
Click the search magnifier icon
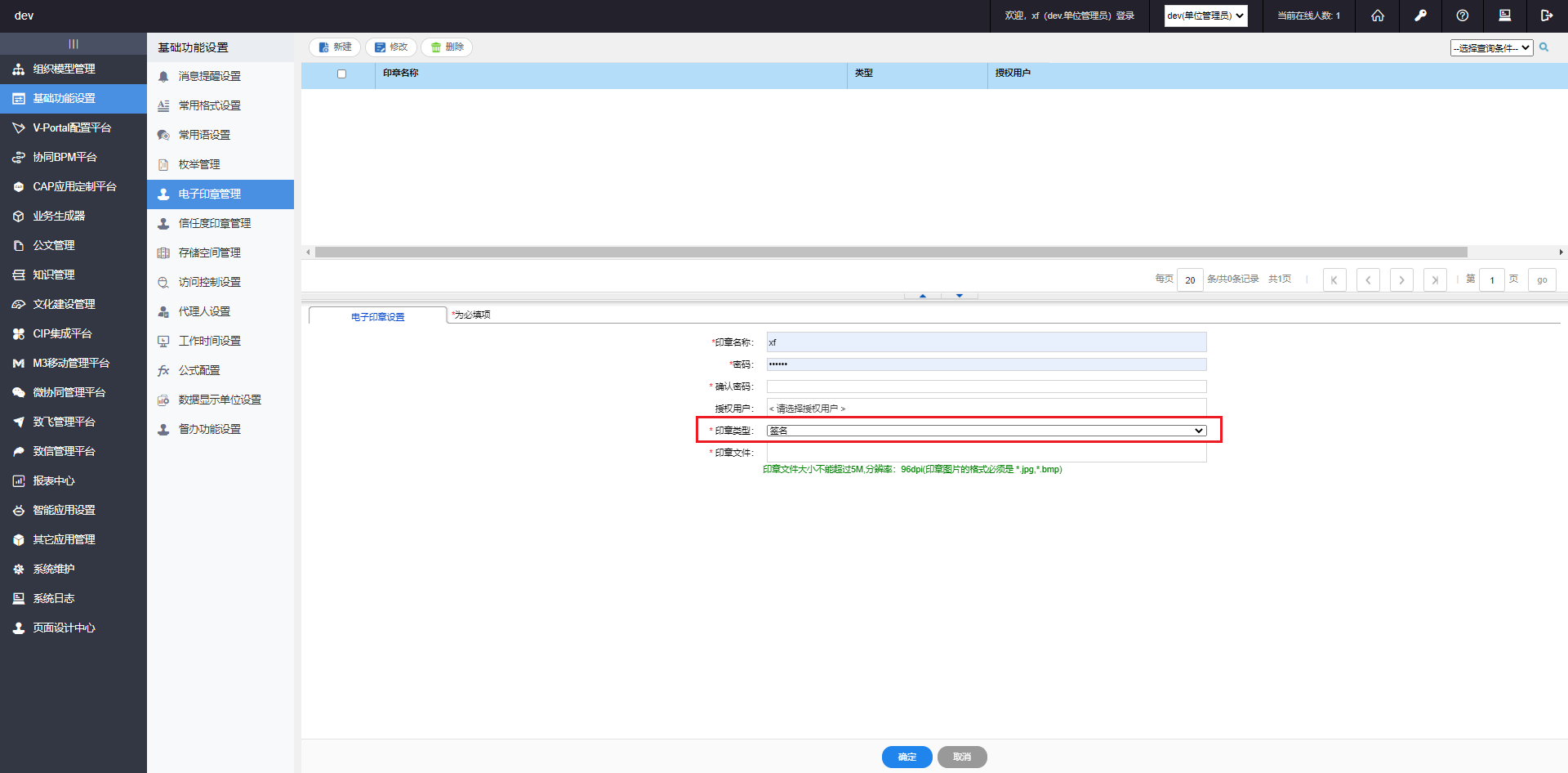(x=1544, y=47)
